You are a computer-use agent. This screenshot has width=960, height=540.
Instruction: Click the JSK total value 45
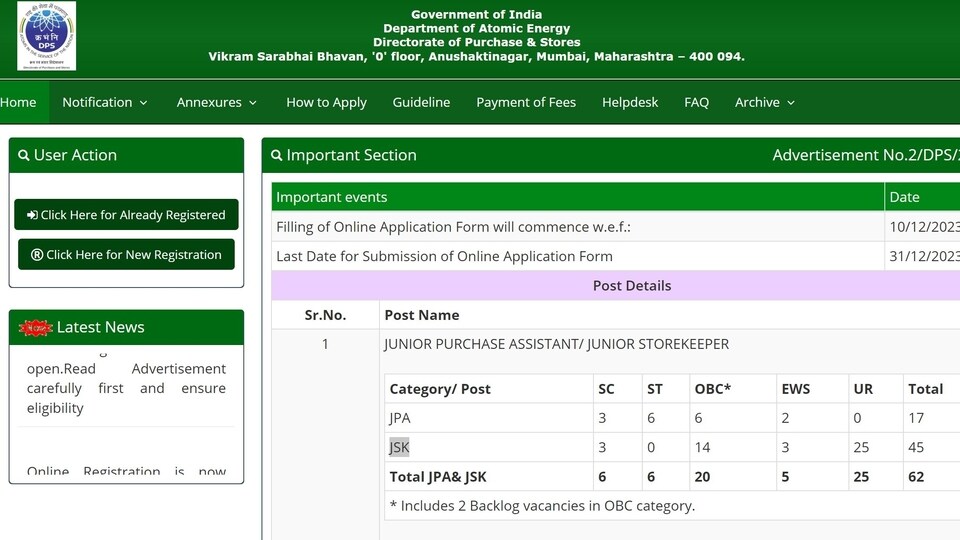coord(916,448)
